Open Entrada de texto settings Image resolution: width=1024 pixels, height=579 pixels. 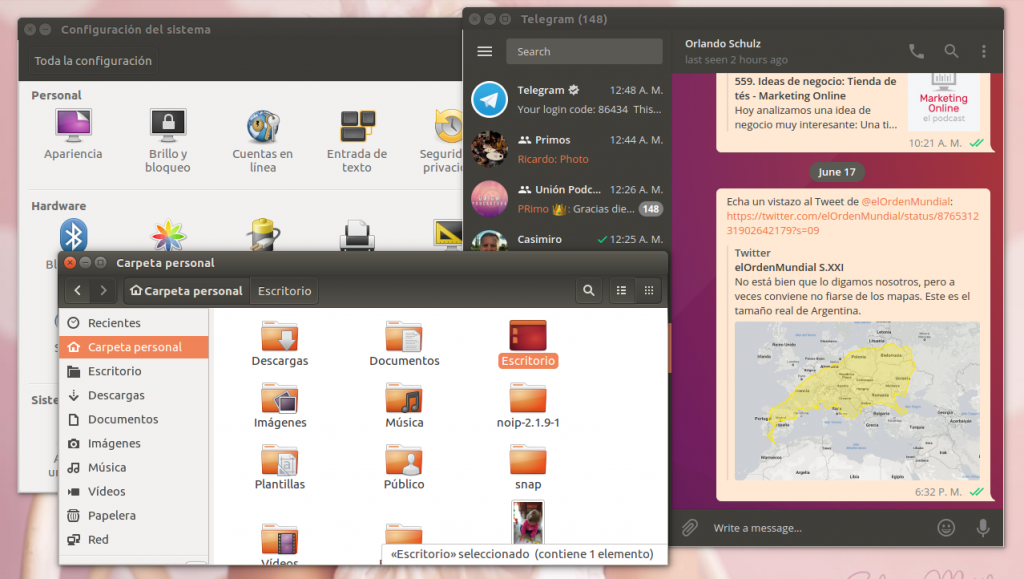(357, 141)
